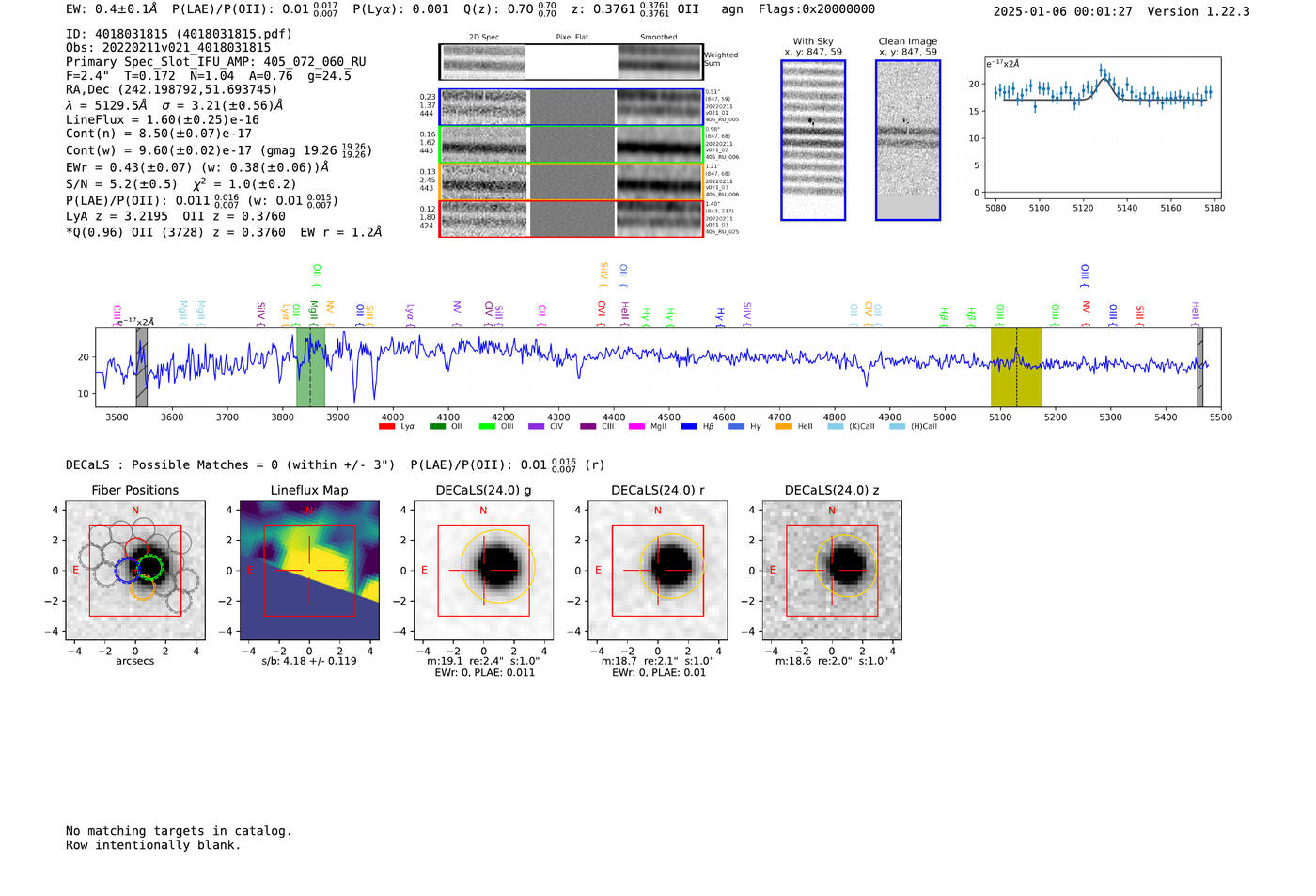The image size is (1316, 896).
Task: Select the red-bordered 2D spectrum fiber row
Action: 572,218
